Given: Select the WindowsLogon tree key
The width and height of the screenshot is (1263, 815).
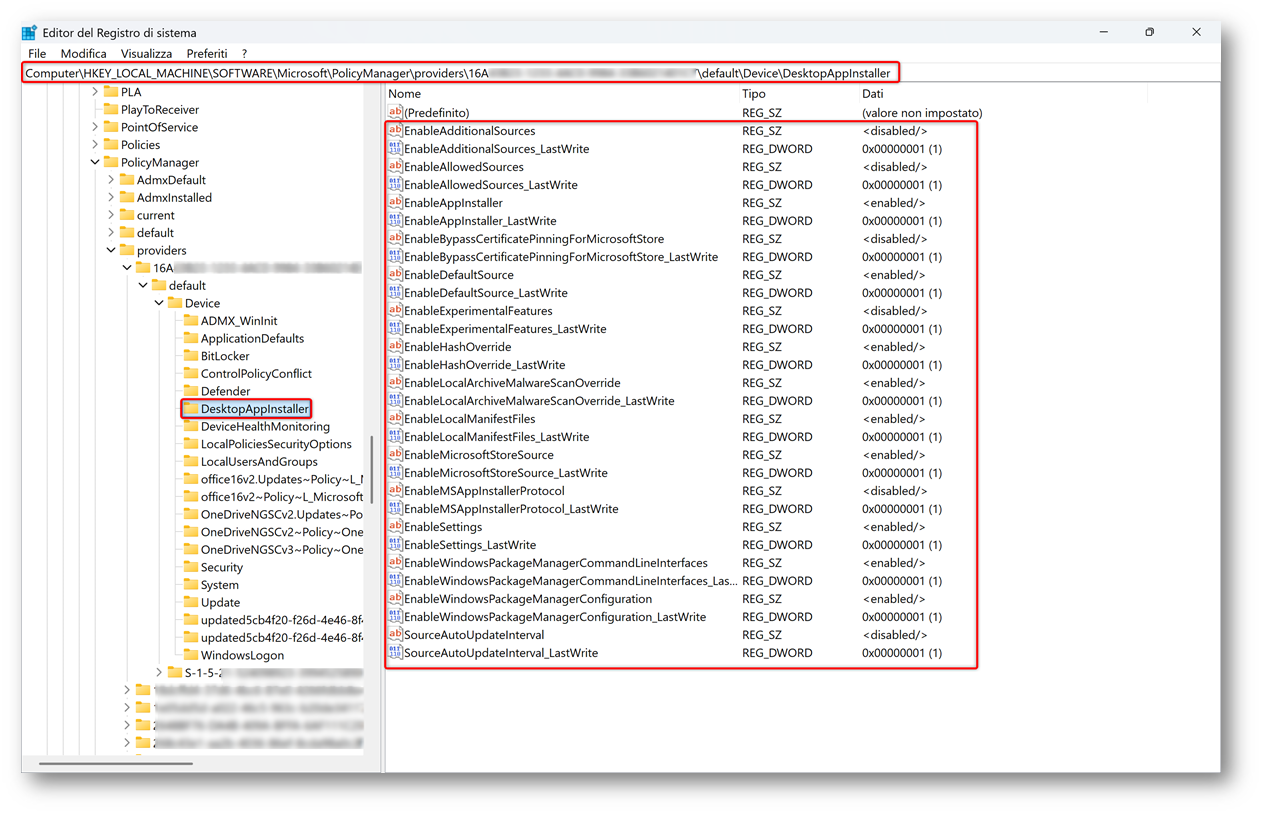Looking at the screenshot, I should pos(242,655).
